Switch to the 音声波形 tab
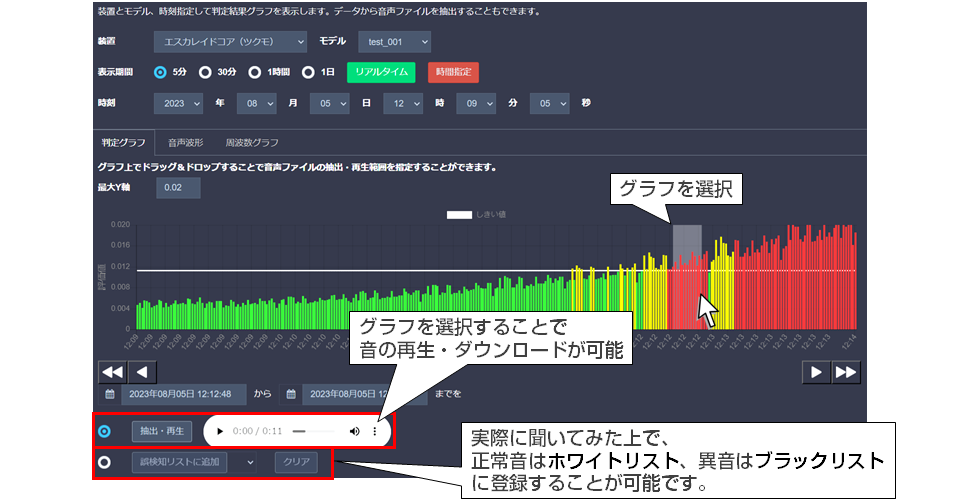The width and height of the screenshot is (960, 500). coord(186,143)
